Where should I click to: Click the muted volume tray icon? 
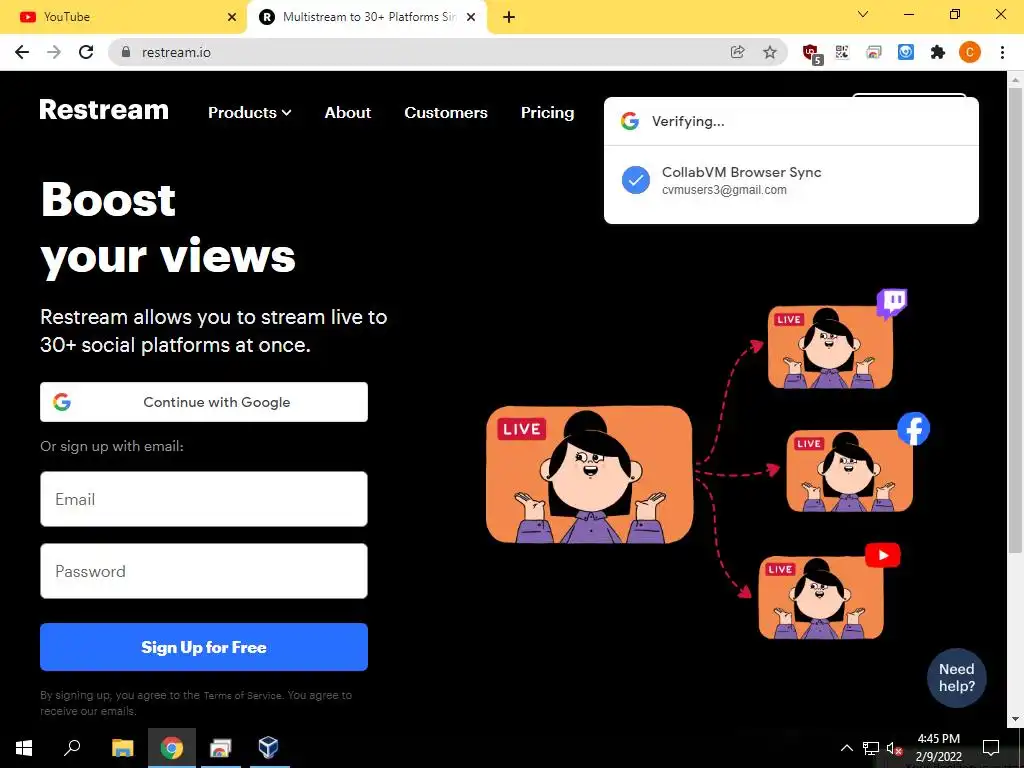tap(894, 748)
